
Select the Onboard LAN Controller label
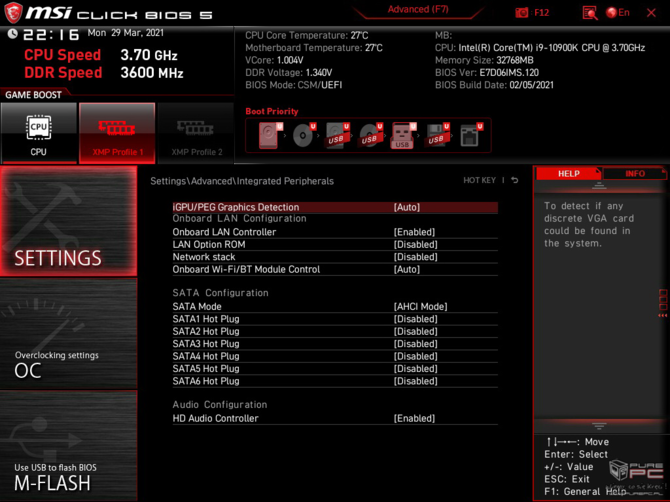click(x=224, y=232)
